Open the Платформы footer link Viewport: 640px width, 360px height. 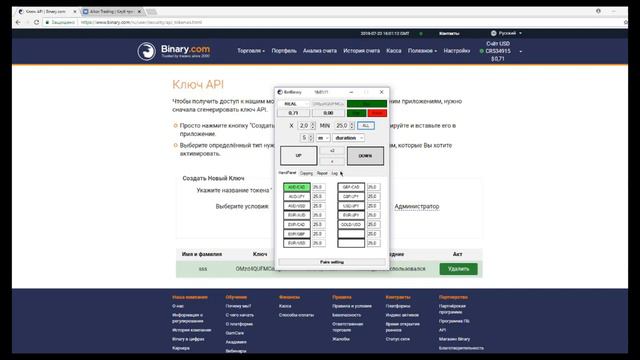[x=398, y=306]
